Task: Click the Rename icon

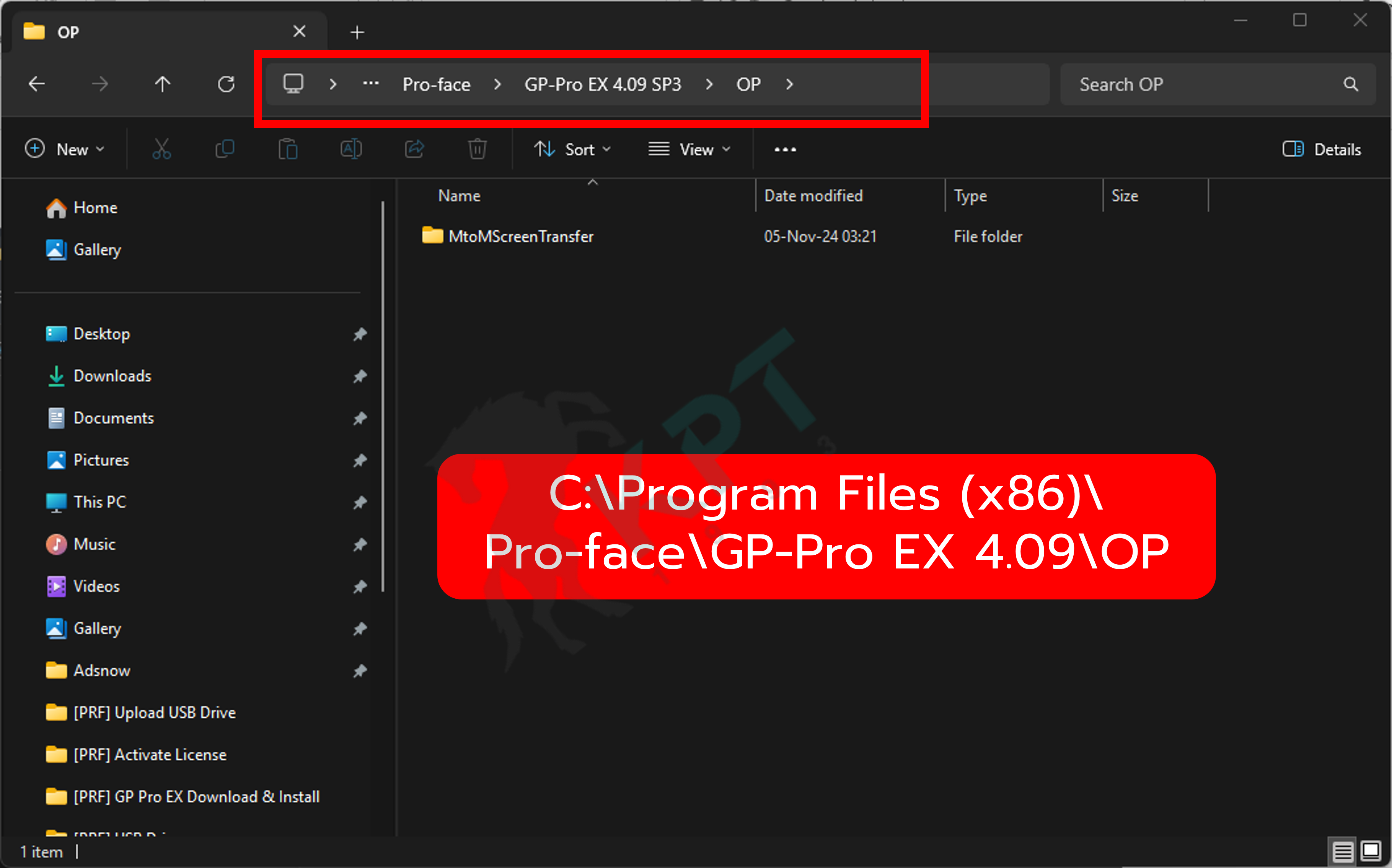Action: click(x=351, y=149)
